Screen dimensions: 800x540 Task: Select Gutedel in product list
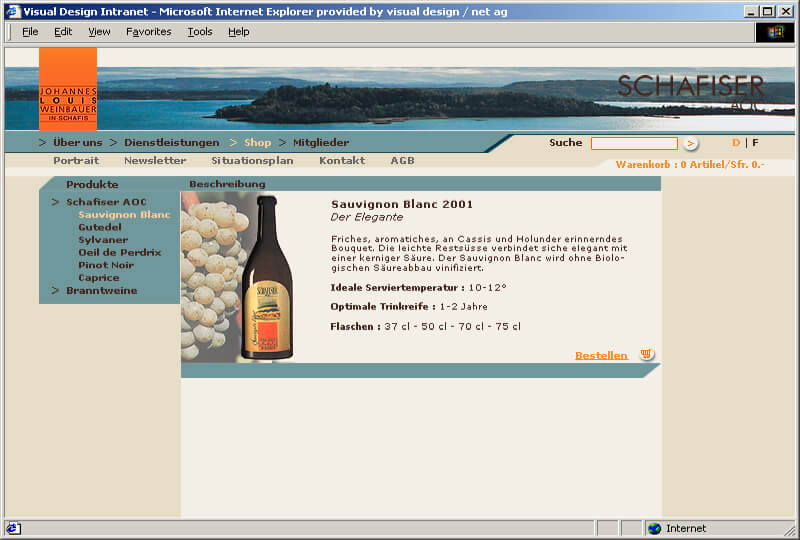click(x=100, y=227)
